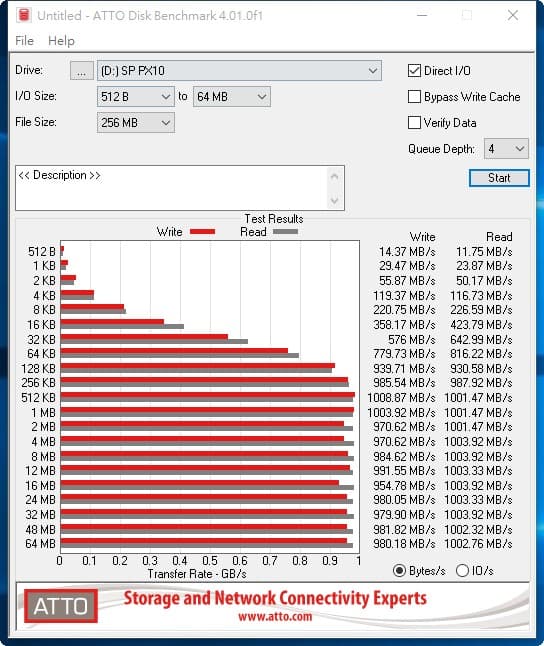Click the Storage and Network Connectivity Experts banner text

coord(275,599)
